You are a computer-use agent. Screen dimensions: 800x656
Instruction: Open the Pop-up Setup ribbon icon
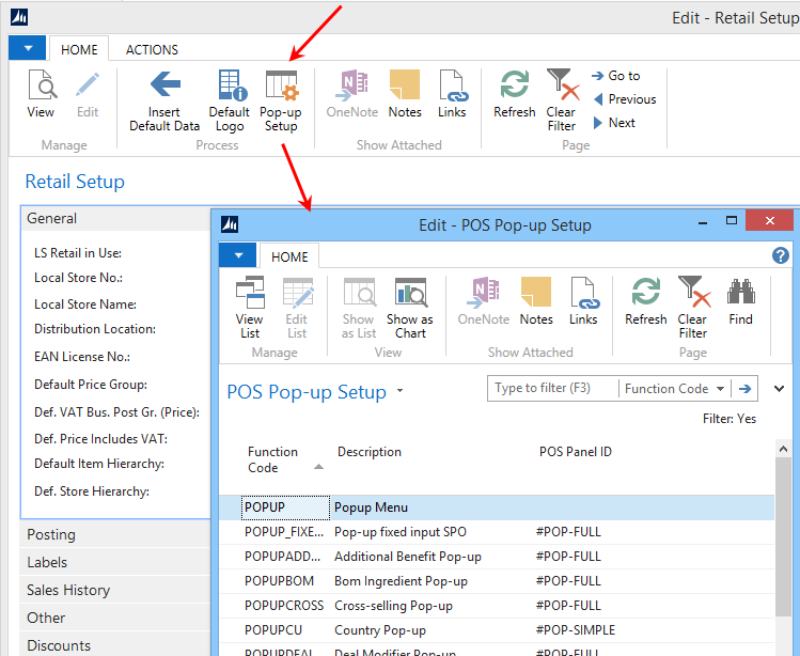(281, 95)
